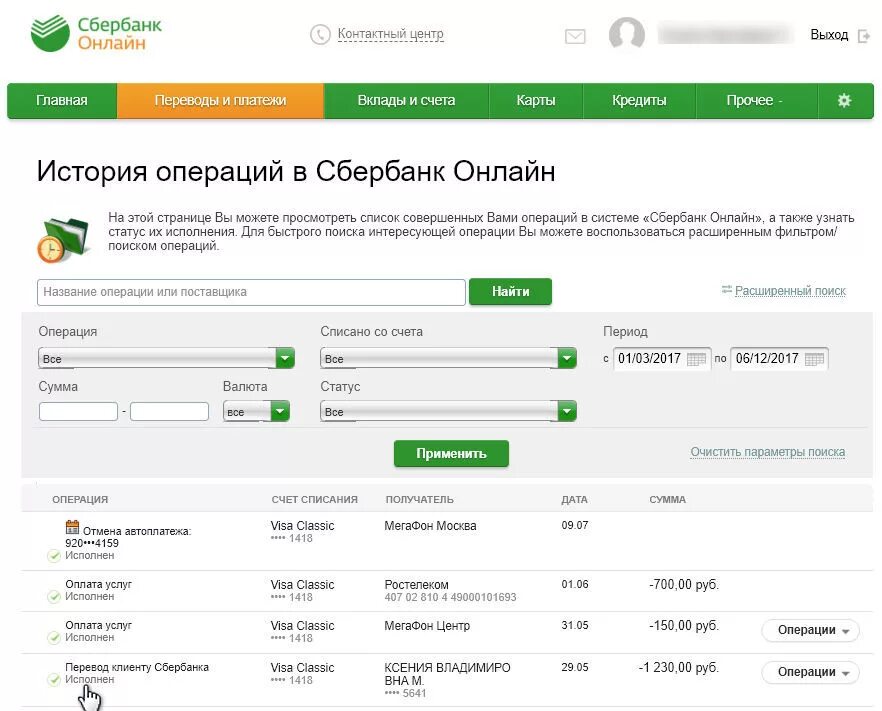Click the Применить button
The image size is (882, 711).
[451, 453]
